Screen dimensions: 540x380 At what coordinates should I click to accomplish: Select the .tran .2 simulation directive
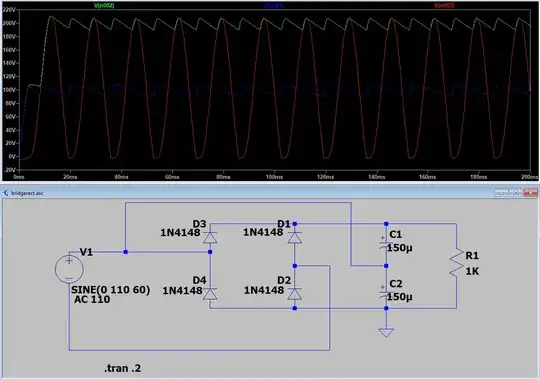click(x=123, y=368)
